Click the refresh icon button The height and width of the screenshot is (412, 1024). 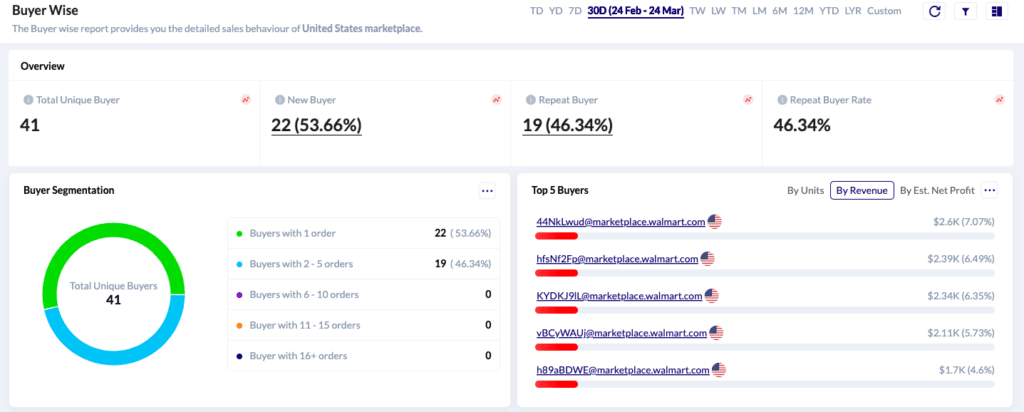(934, 12)
